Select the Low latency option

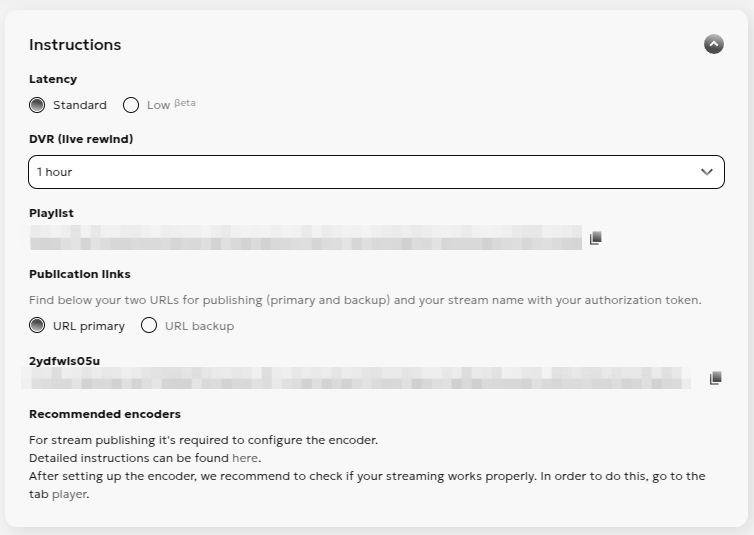coord(131,105)
